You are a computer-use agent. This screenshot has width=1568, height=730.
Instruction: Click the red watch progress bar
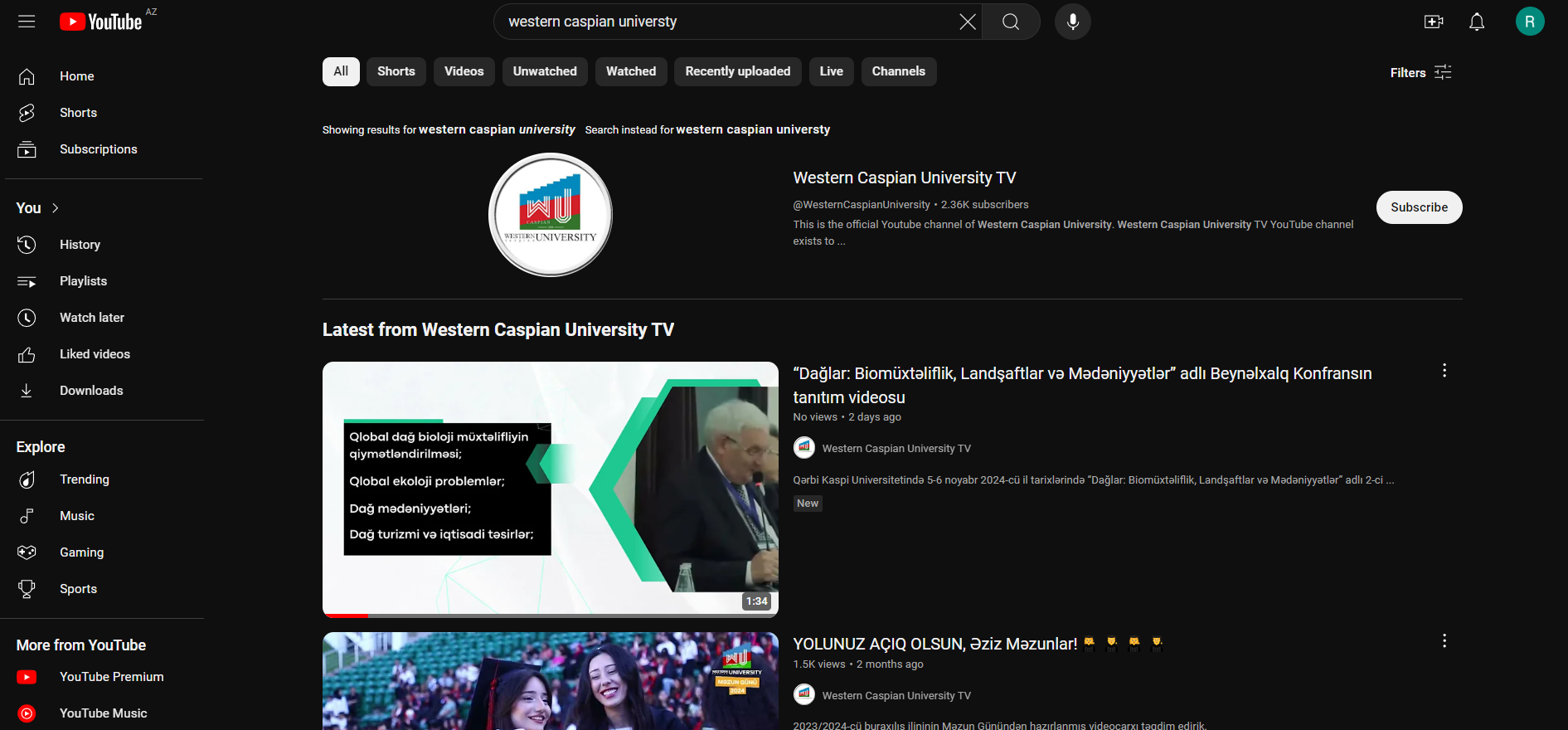point(345,616)
